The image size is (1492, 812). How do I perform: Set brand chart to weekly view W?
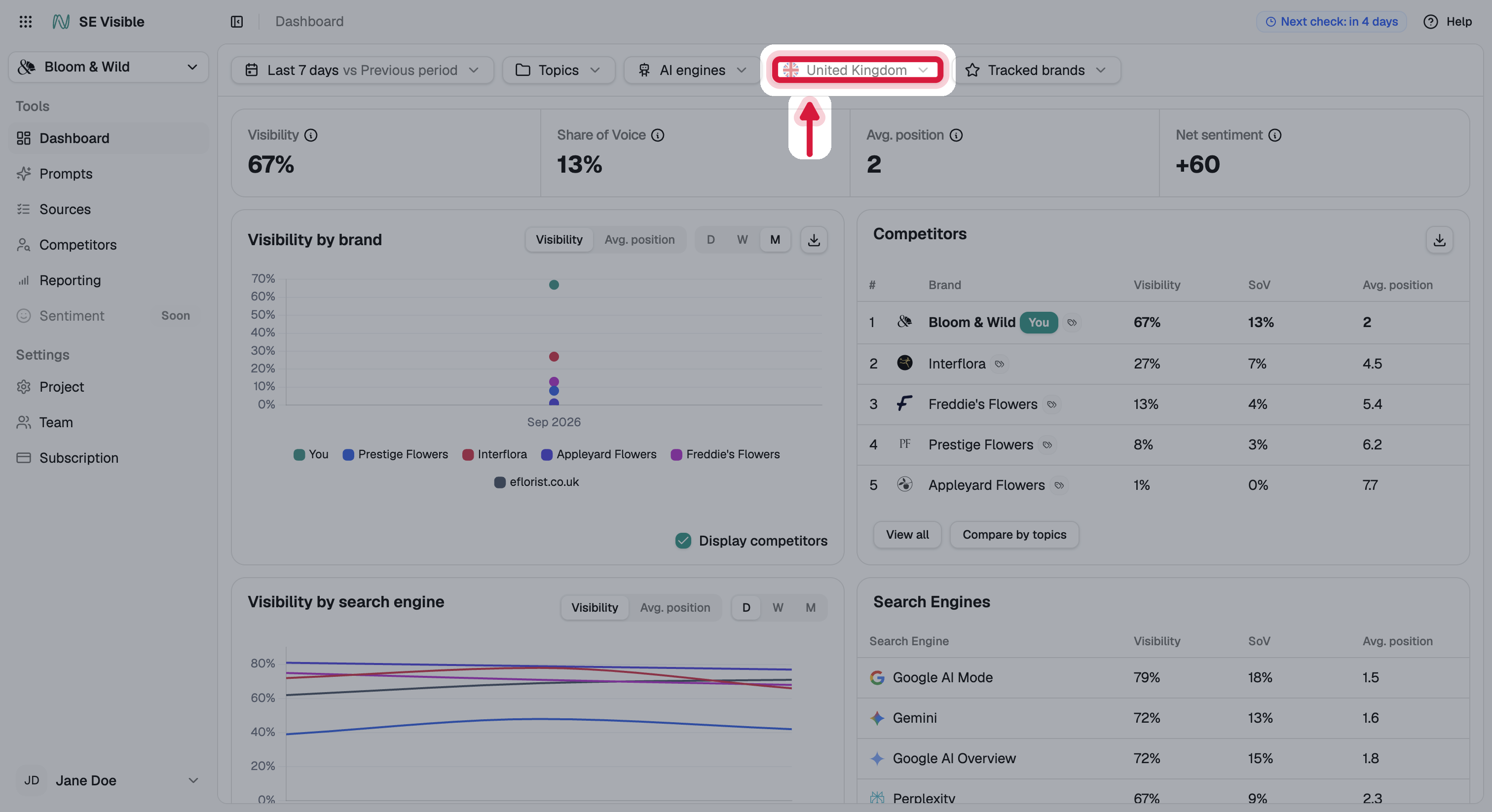click(743, 240)
